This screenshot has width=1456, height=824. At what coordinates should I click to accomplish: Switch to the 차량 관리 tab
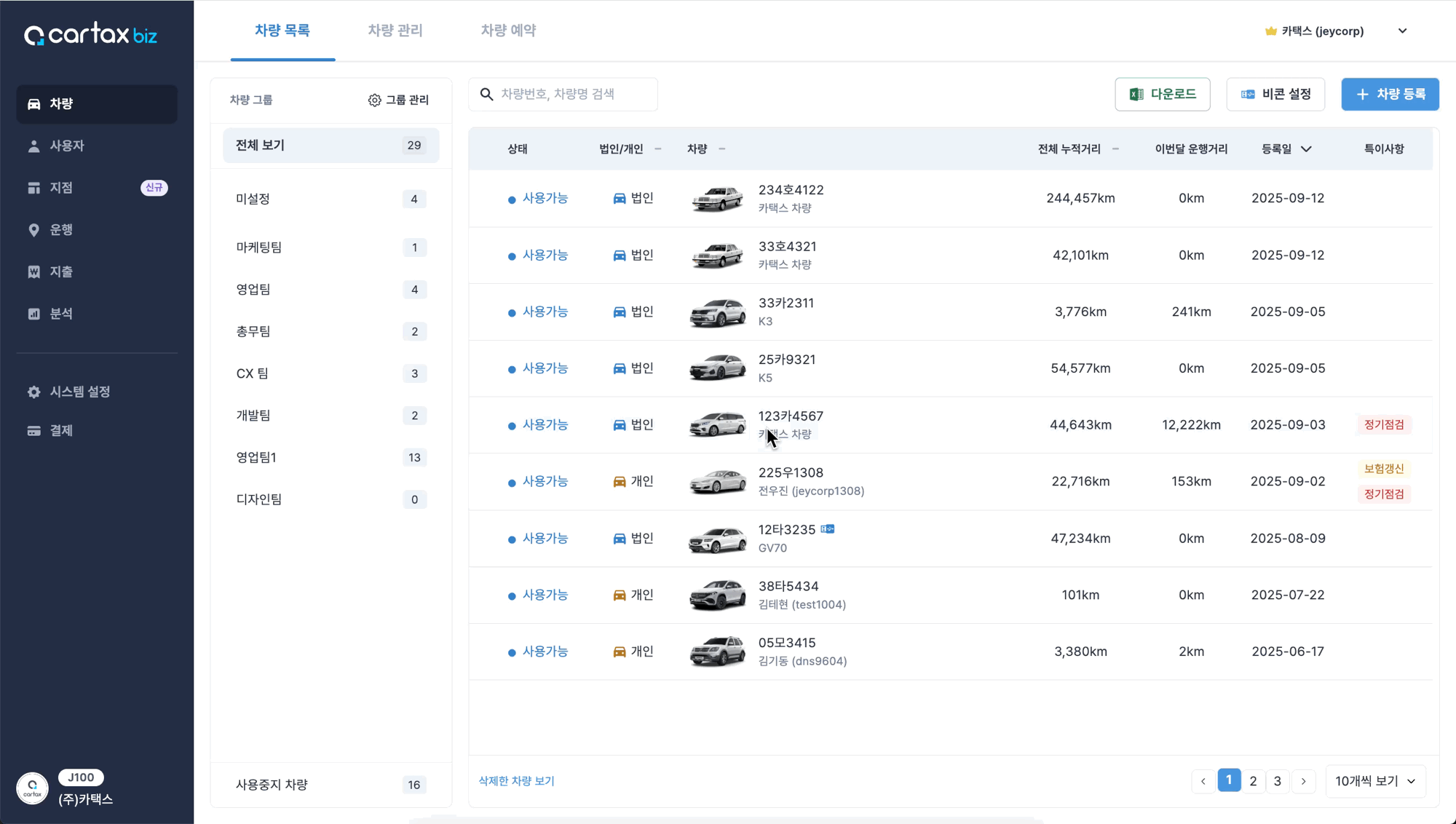coord(395,31)
